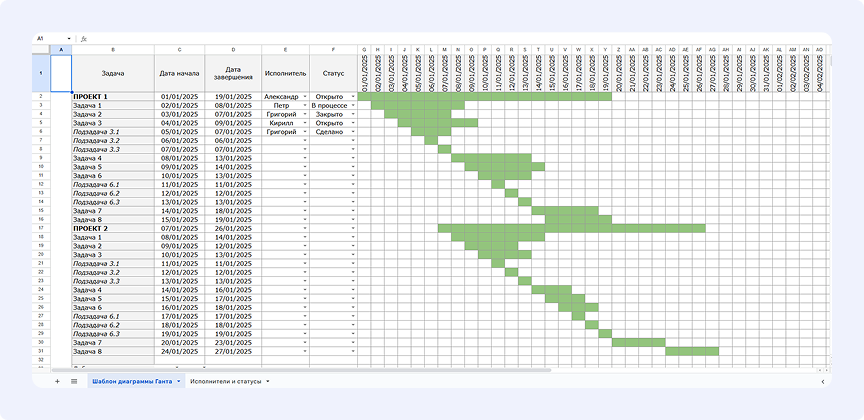Click the 'Задача' header cell

pos(112,72)
